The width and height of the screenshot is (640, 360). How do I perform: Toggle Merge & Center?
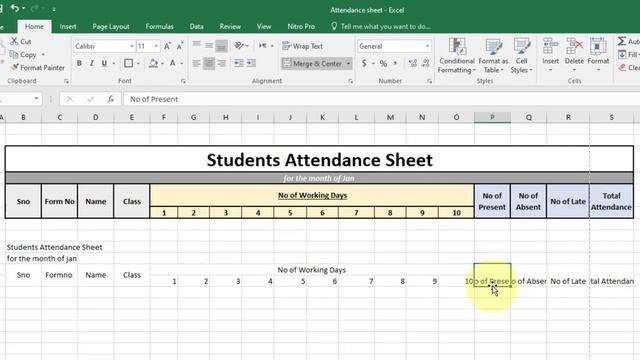313,63
